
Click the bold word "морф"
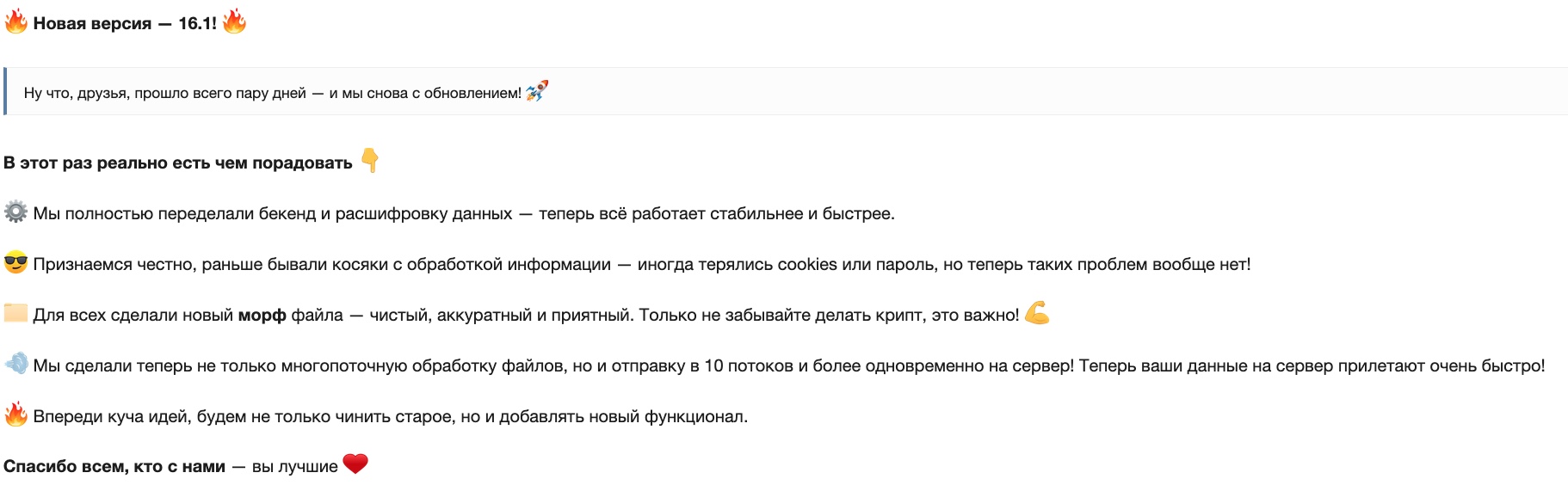[x=262, y=316]
